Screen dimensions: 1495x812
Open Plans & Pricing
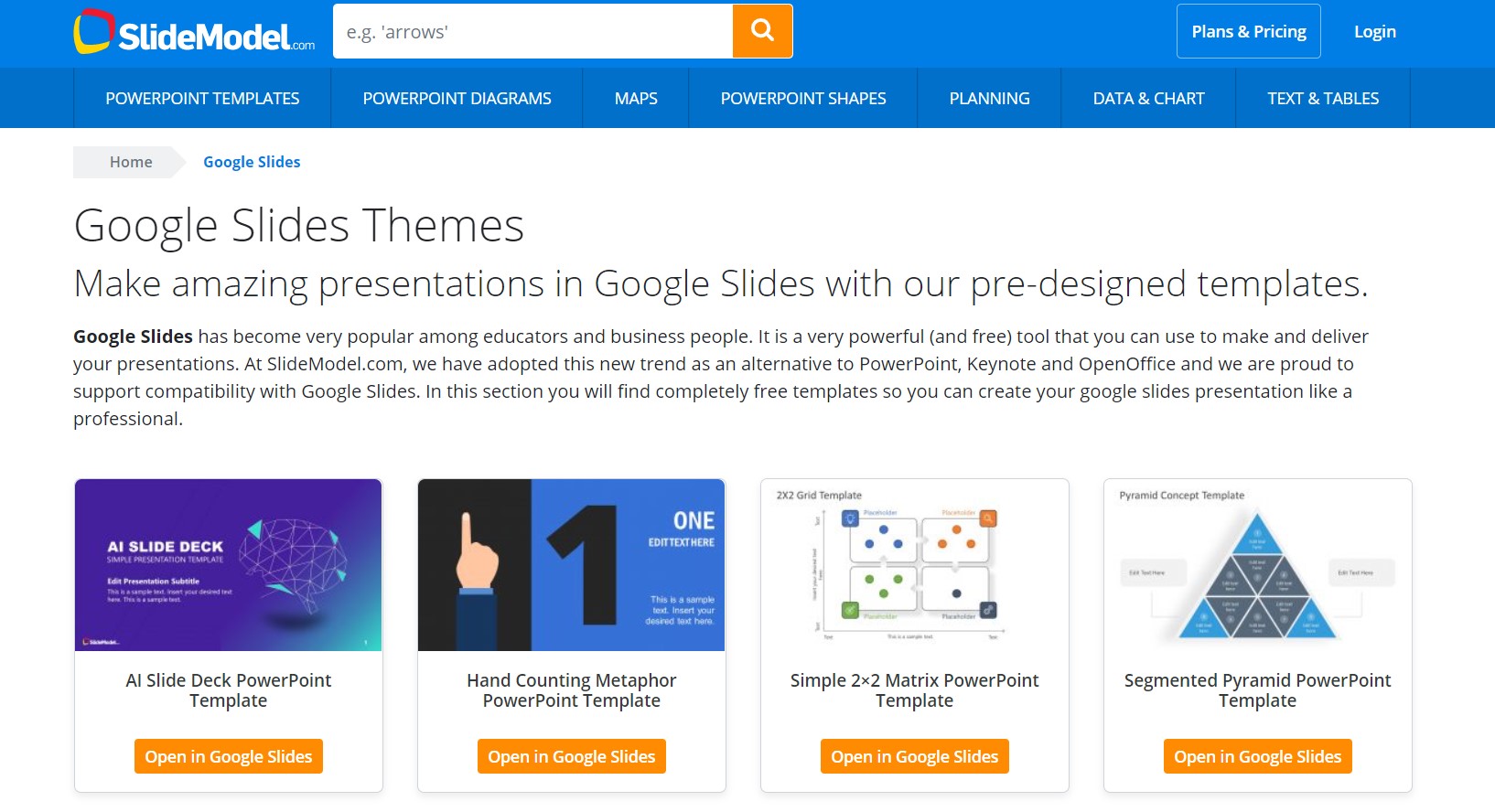click(x=1249, y=31)
